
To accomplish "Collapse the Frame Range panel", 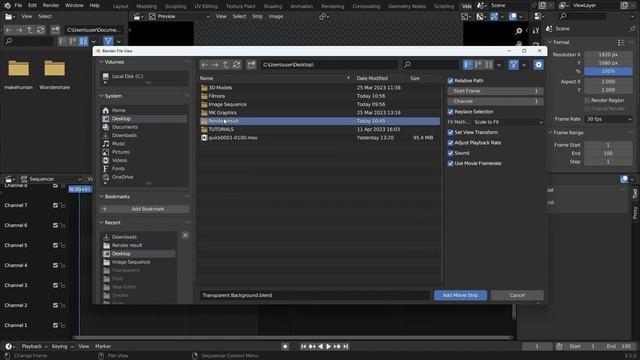I will click(550, 133).
